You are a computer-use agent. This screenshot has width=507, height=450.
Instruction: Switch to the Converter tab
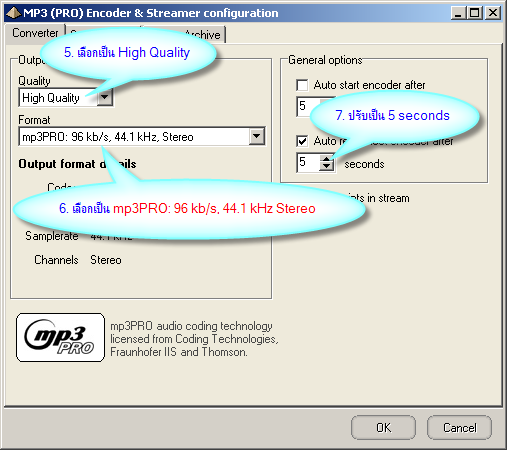coord(35,33)
